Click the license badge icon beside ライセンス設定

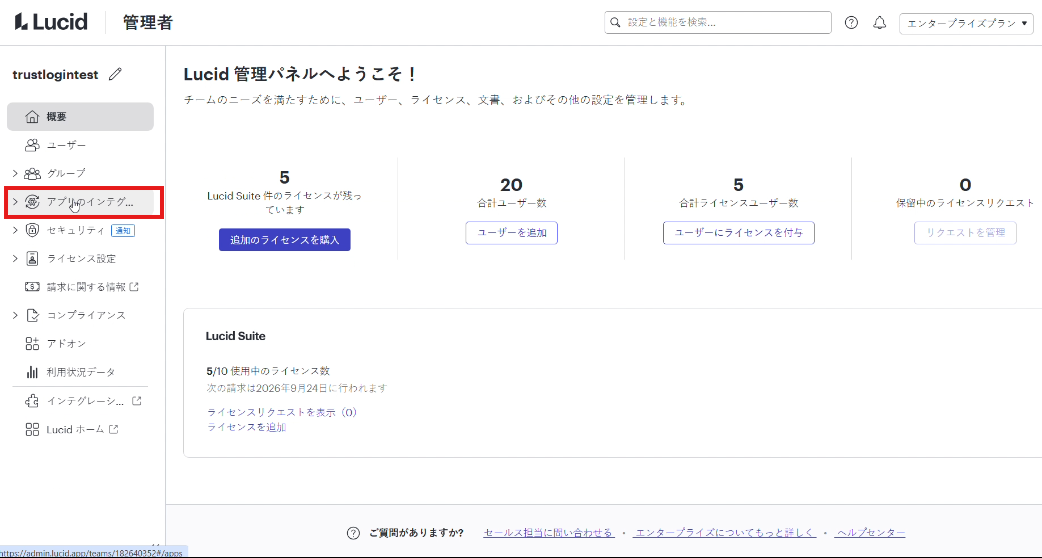point(32,259)
